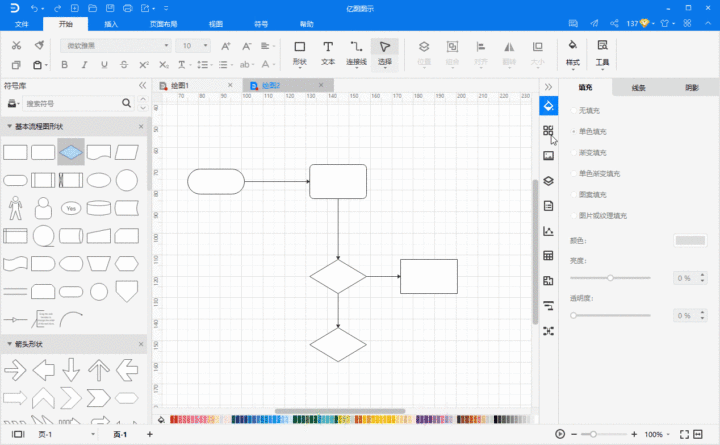Decrease the font size
Viewport: 720px width, 445px height.
(x=247, y=46)
